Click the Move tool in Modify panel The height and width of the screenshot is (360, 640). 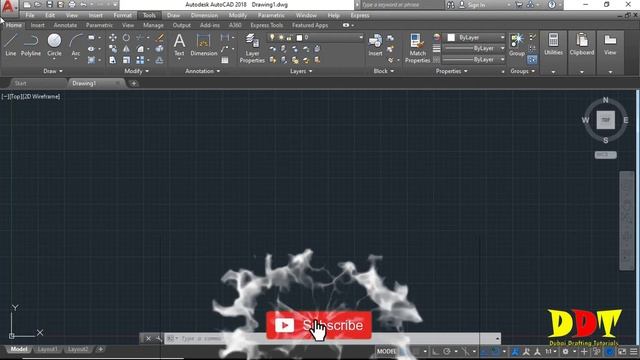[113, 38]
